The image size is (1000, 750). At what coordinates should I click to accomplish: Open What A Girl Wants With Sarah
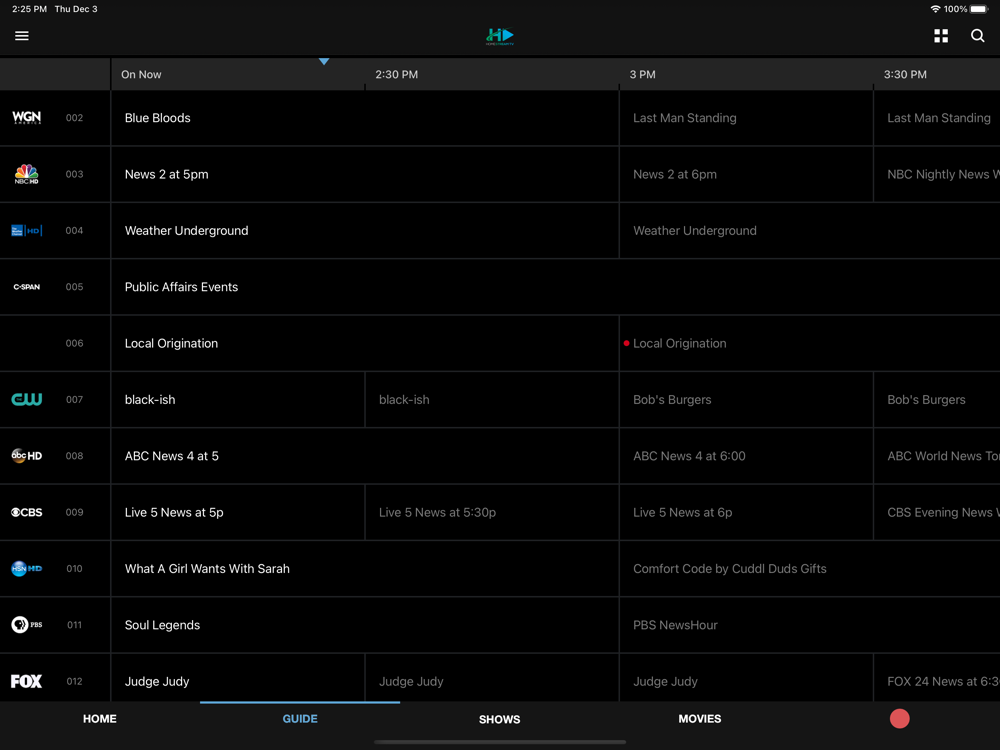click(365, 568)
